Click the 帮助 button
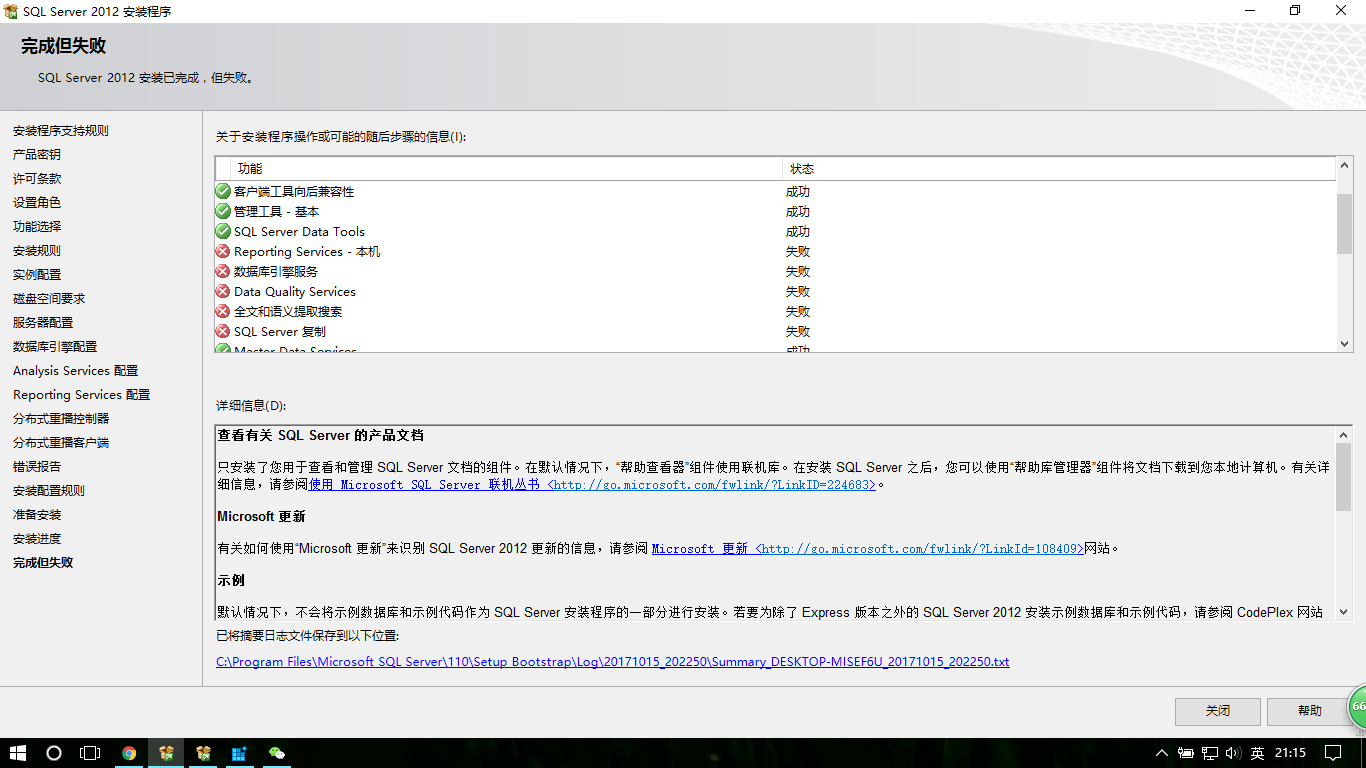The width and height of the screenshot is (1366, 768). coord(1309,711)
